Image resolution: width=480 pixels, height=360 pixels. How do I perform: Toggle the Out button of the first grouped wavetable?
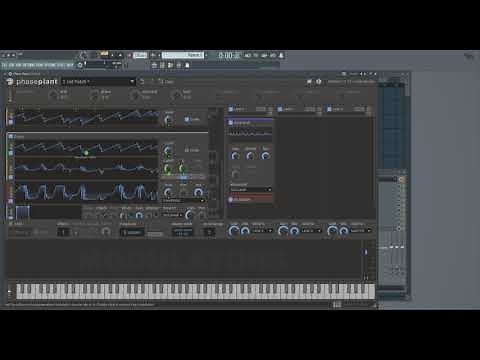click(192, 150)
